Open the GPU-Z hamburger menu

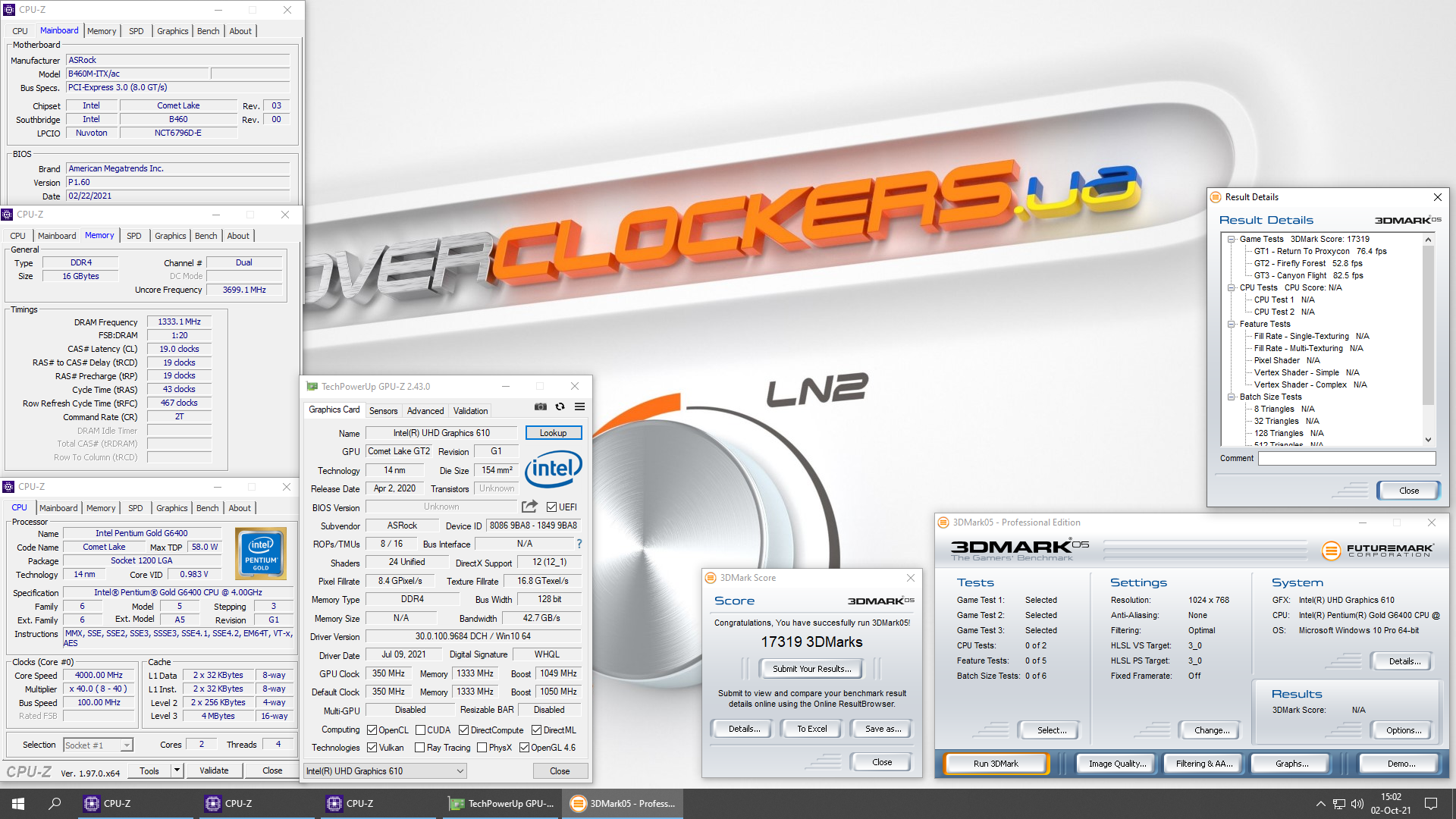pyautogui.click(x=579, y=407)
